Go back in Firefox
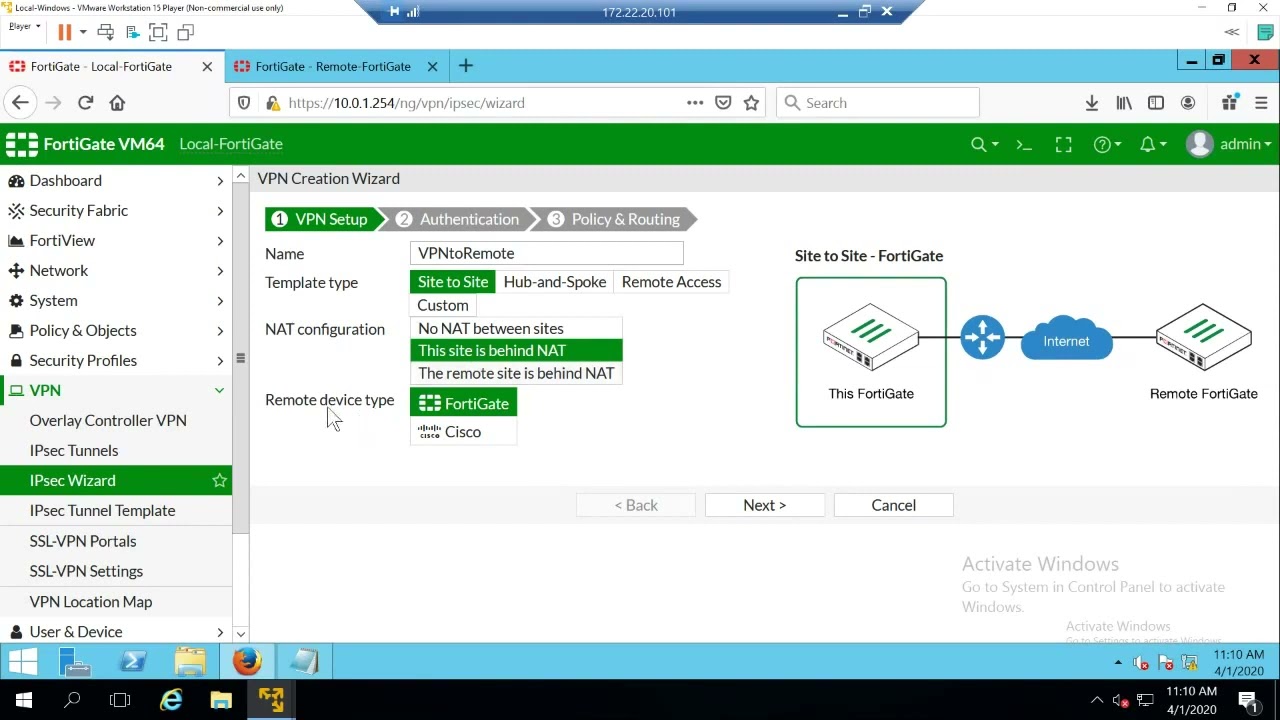Viewport: 1280px width, 720px height. point(20,103)
